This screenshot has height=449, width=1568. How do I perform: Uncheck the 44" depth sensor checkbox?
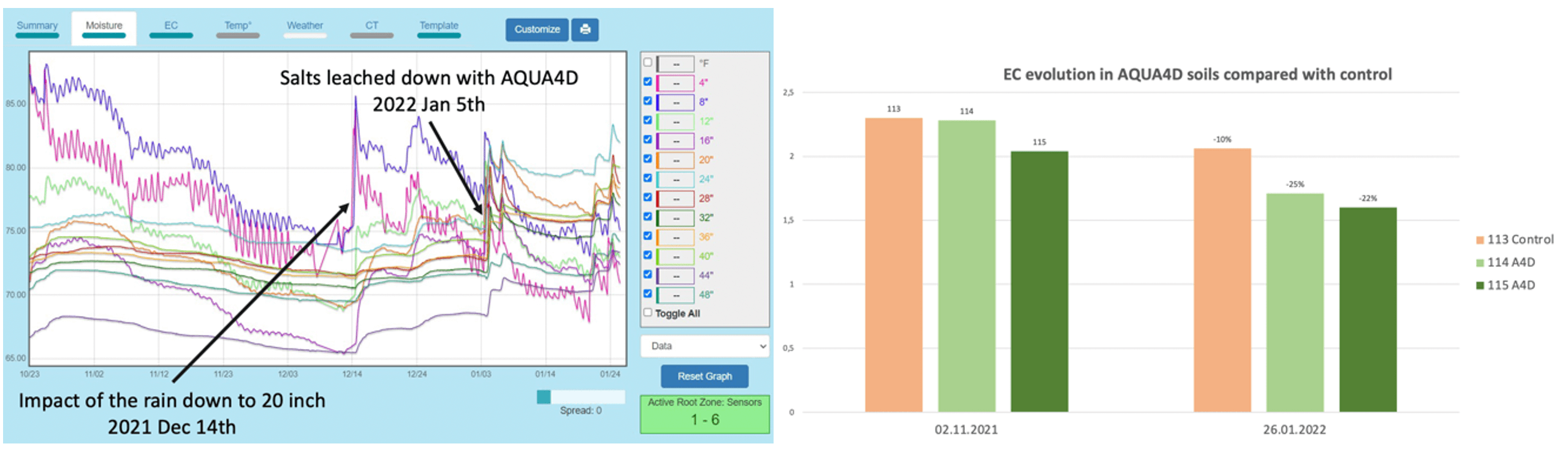coord(647,275)
